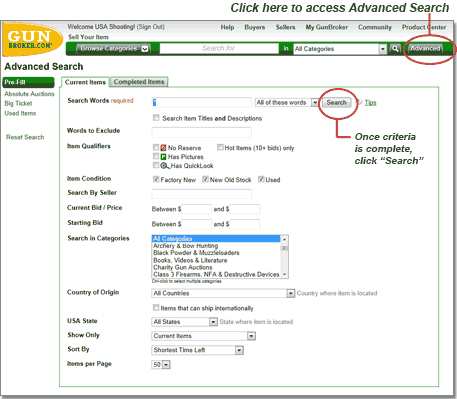Click the Words to Exclude field

pos(201,132)
